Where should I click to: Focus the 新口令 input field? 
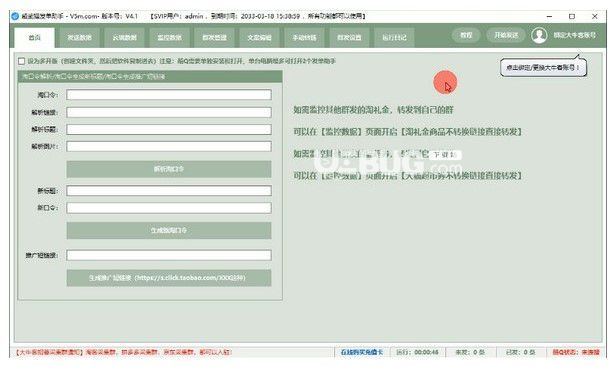coord(169,208)
